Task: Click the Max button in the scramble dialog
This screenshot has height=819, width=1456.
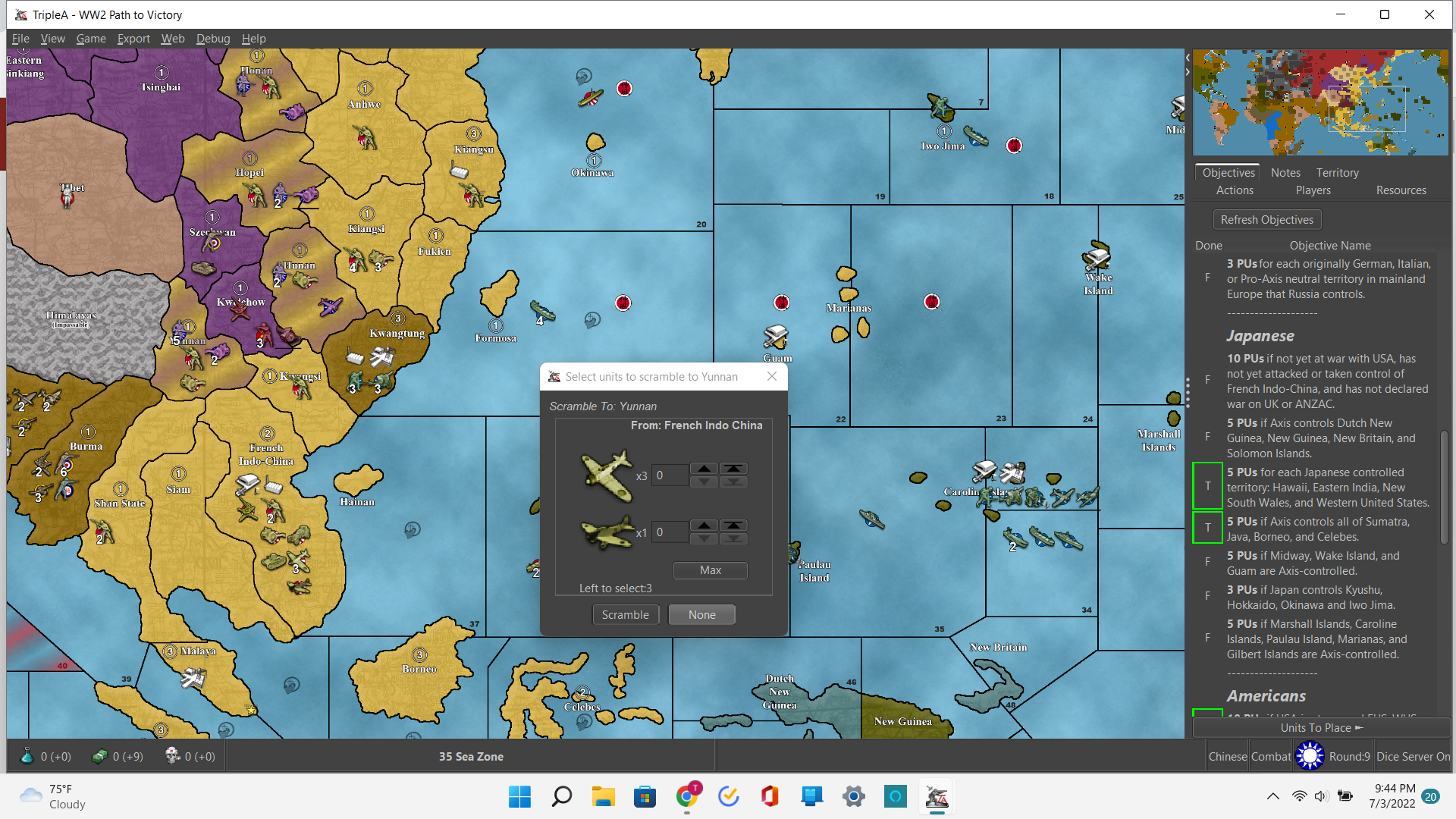Action: pos(711,570)
